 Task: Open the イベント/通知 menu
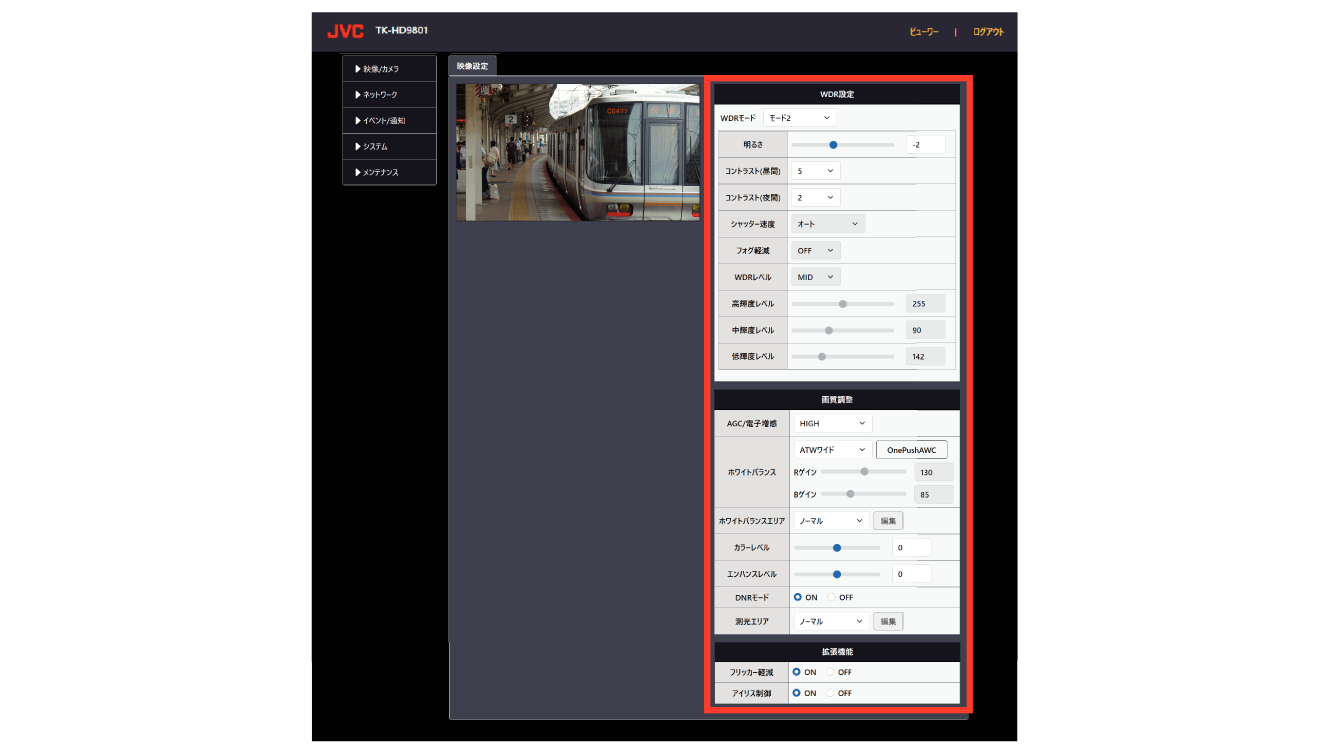coord(389,121)
